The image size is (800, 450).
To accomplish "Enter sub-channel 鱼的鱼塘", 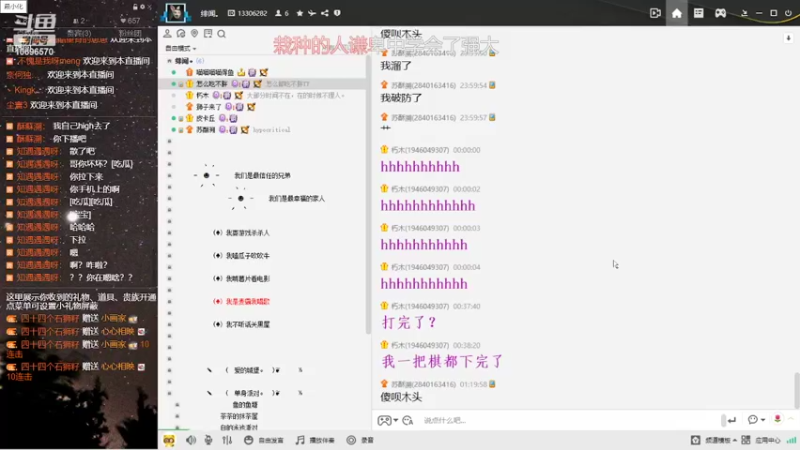I will click(245, 405).
